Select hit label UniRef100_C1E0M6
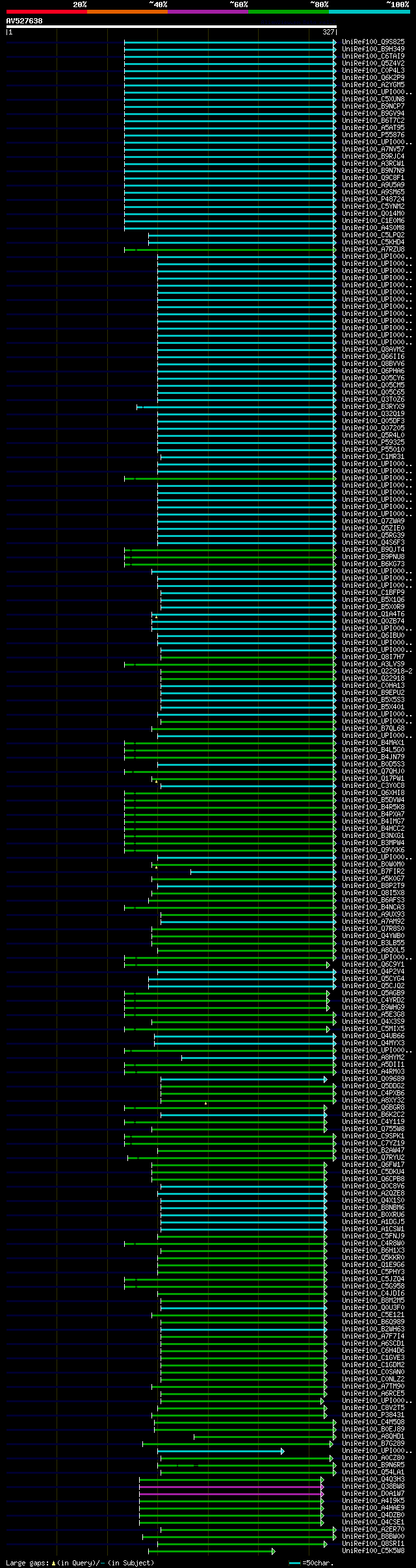The height and width of the screenshot is (1568, 416). coord(373,220)
